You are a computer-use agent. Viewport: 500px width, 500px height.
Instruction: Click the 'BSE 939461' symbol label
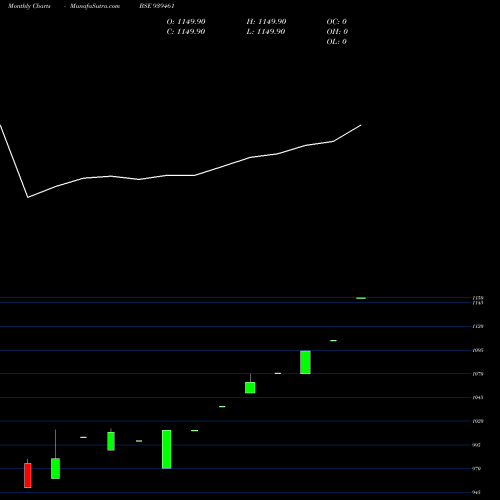(157, 6)
